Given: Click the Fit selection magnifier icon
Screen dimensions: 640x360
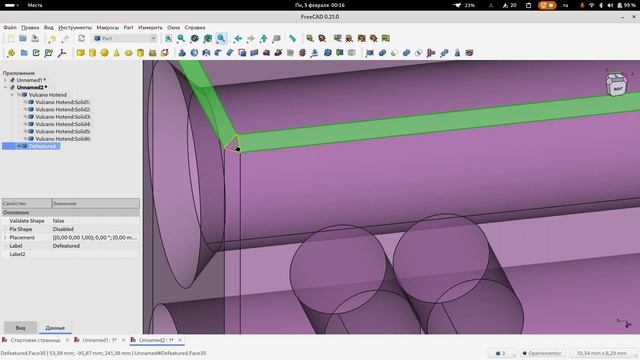Looking at the screenshot, I should [181, 38].
